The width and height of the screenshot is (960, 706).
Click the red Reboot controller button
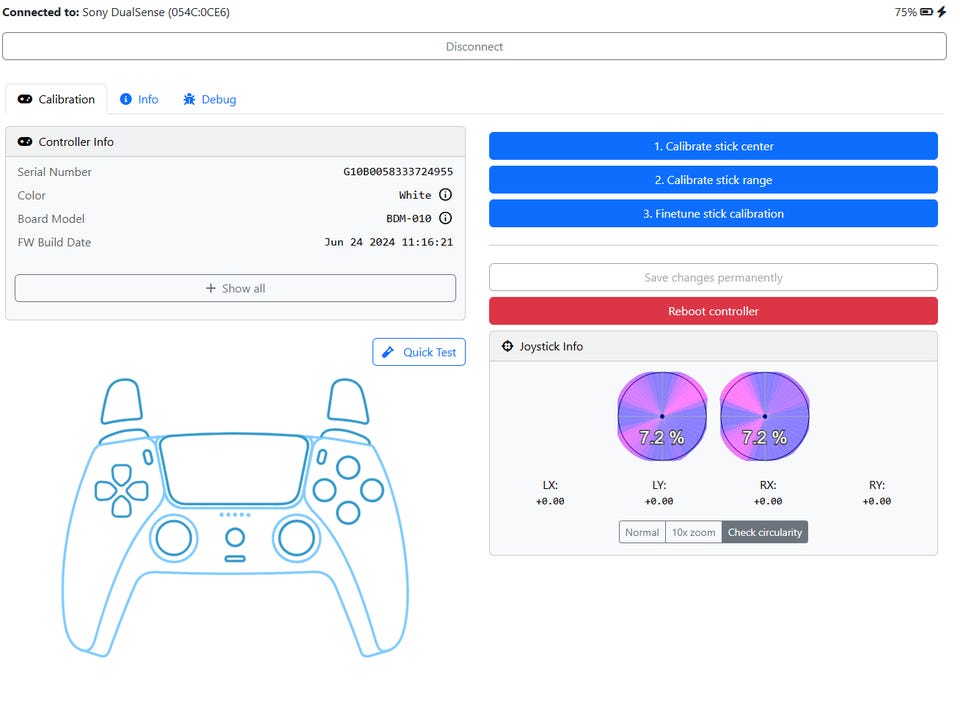(x=713, y=311)
